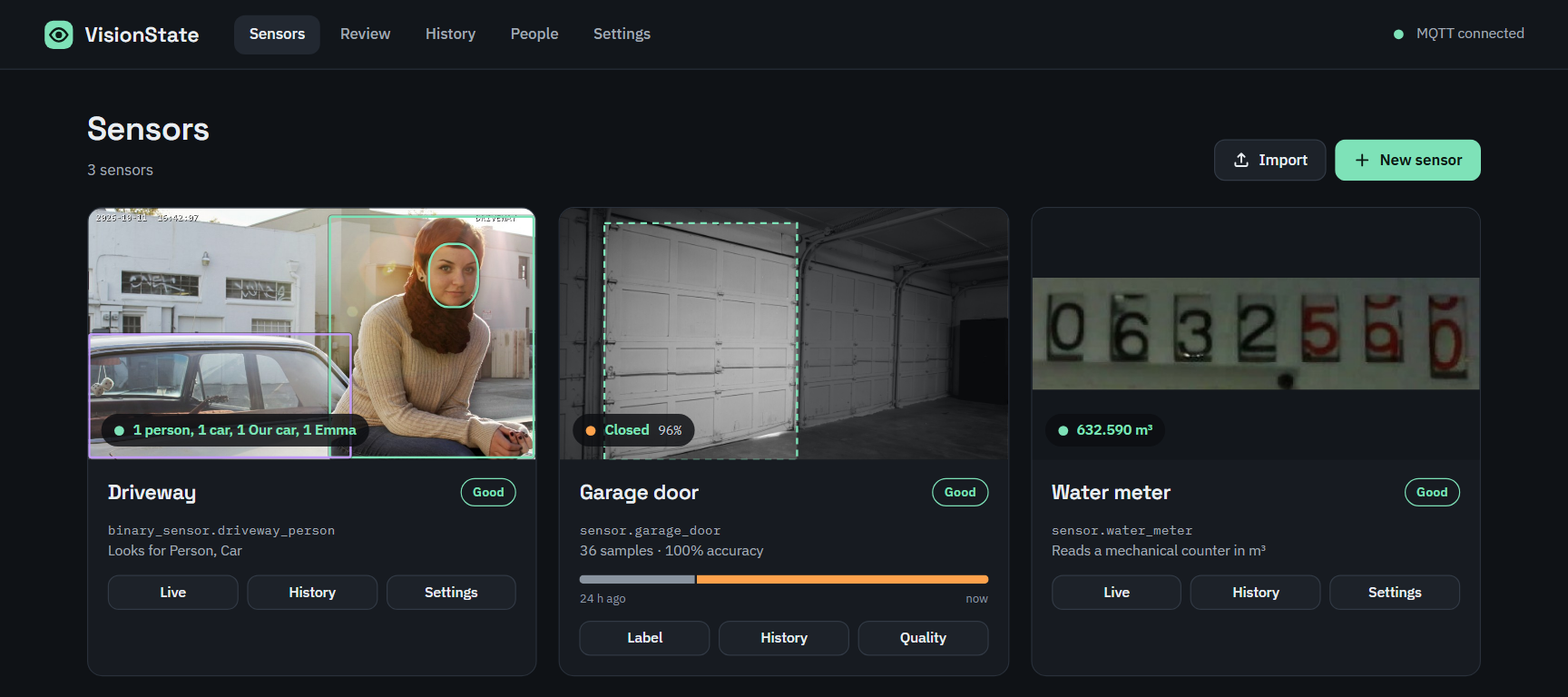This screenshot has width=1568, height=697.
Task: Click the Driveway card title
Action: (152, 493)
